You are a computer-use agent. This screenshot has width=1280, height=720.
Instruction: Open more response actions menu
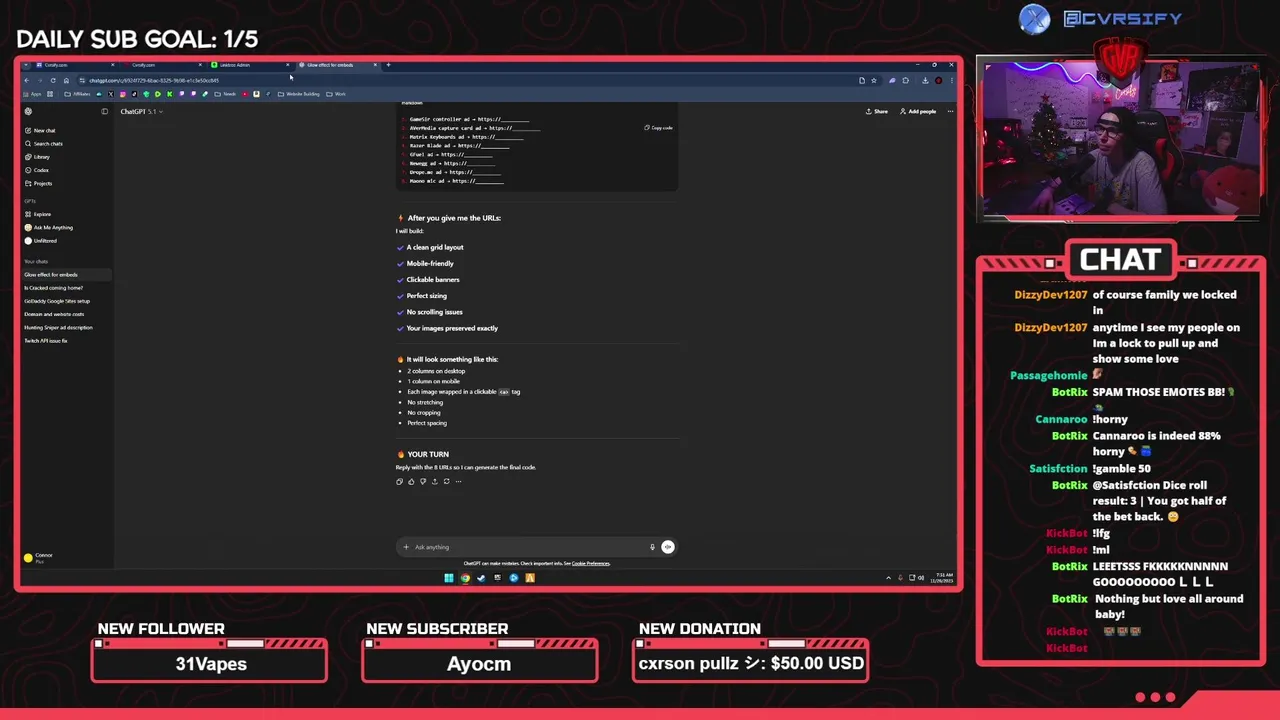[x=458, y=481]
